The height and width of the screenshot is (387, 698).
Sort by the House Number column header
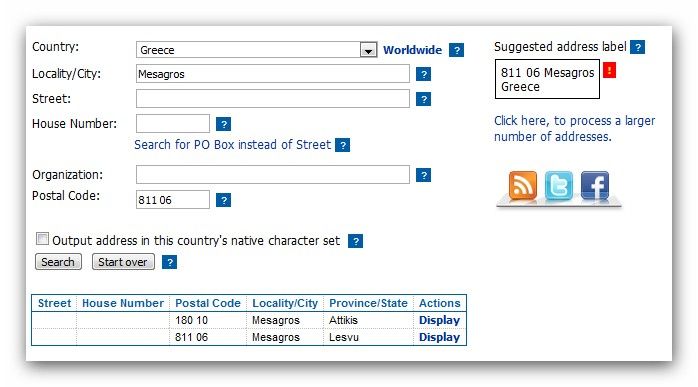click(123, 303)
